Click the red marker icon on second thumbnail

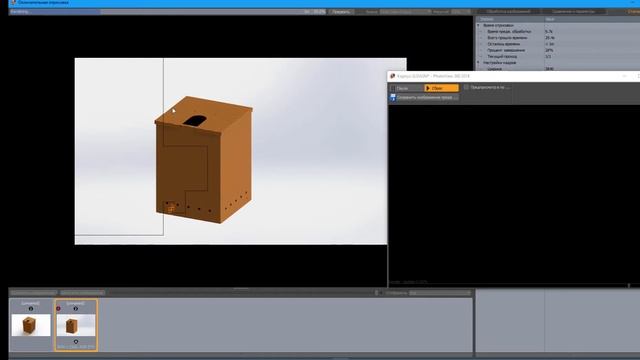[58, 309]
